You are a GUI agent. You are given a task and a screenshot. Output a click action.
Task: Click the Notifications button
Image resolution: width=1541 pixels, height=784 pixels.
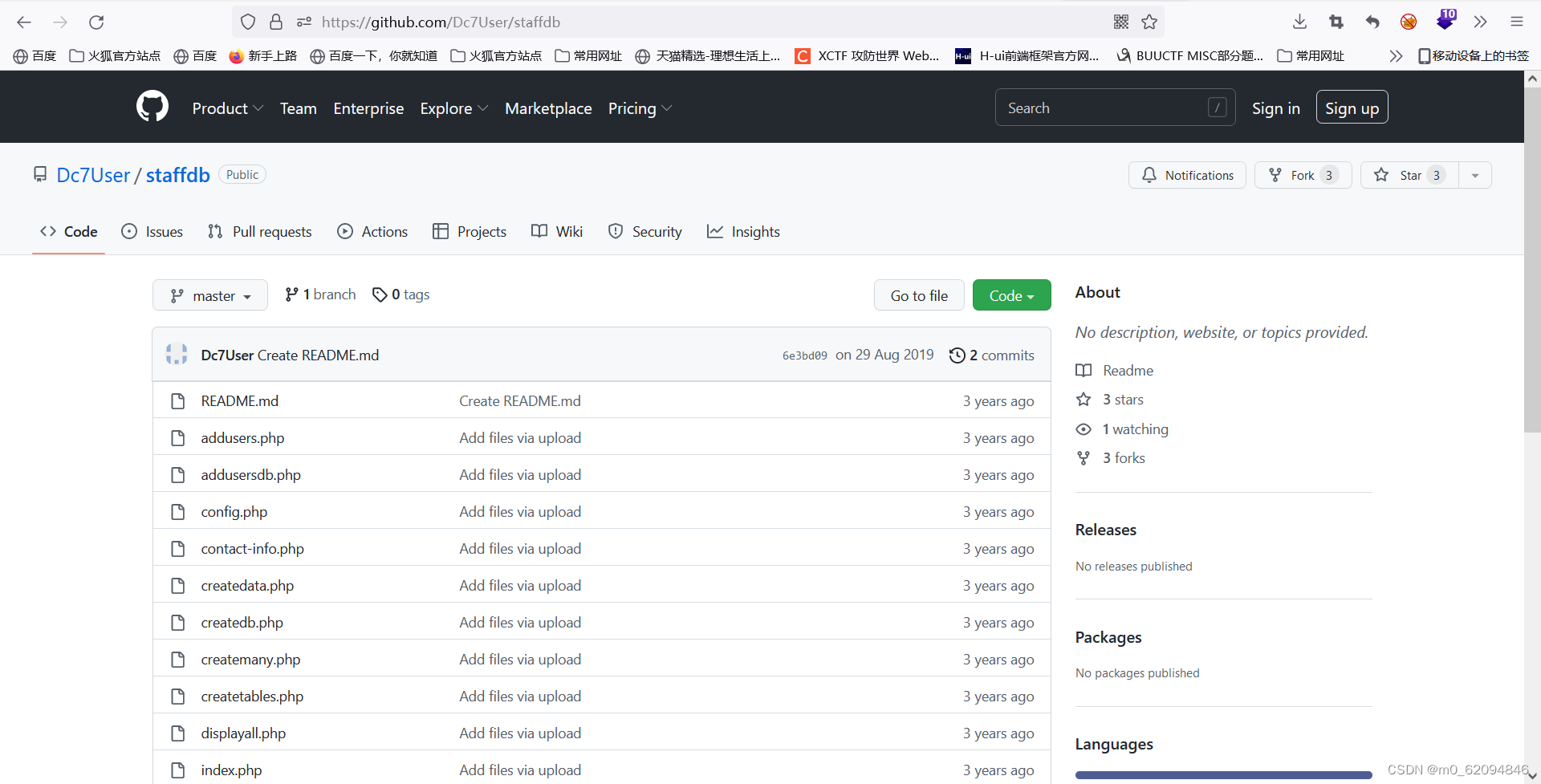pos(1187,175)
